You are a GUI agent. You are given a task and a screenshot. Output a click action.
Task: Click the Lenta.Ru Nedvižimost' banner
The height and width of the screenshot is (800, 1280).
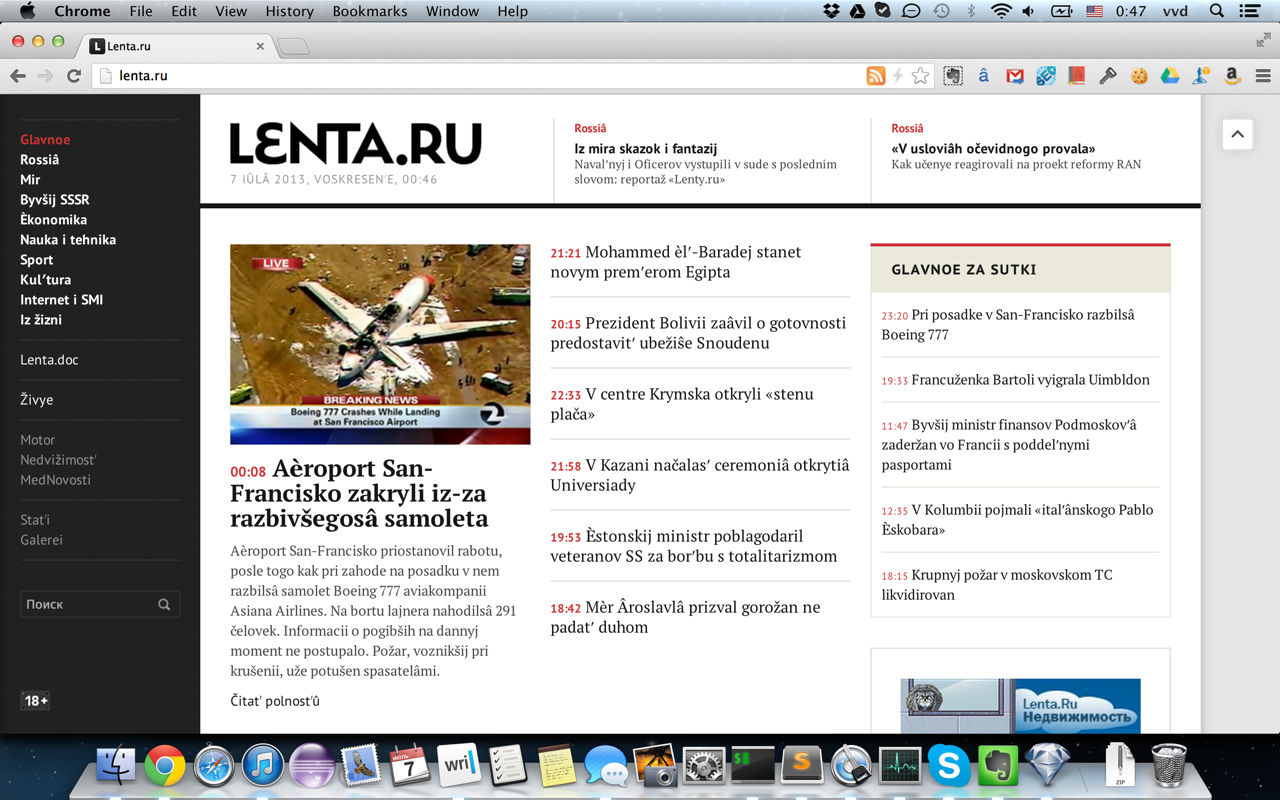1020,706
